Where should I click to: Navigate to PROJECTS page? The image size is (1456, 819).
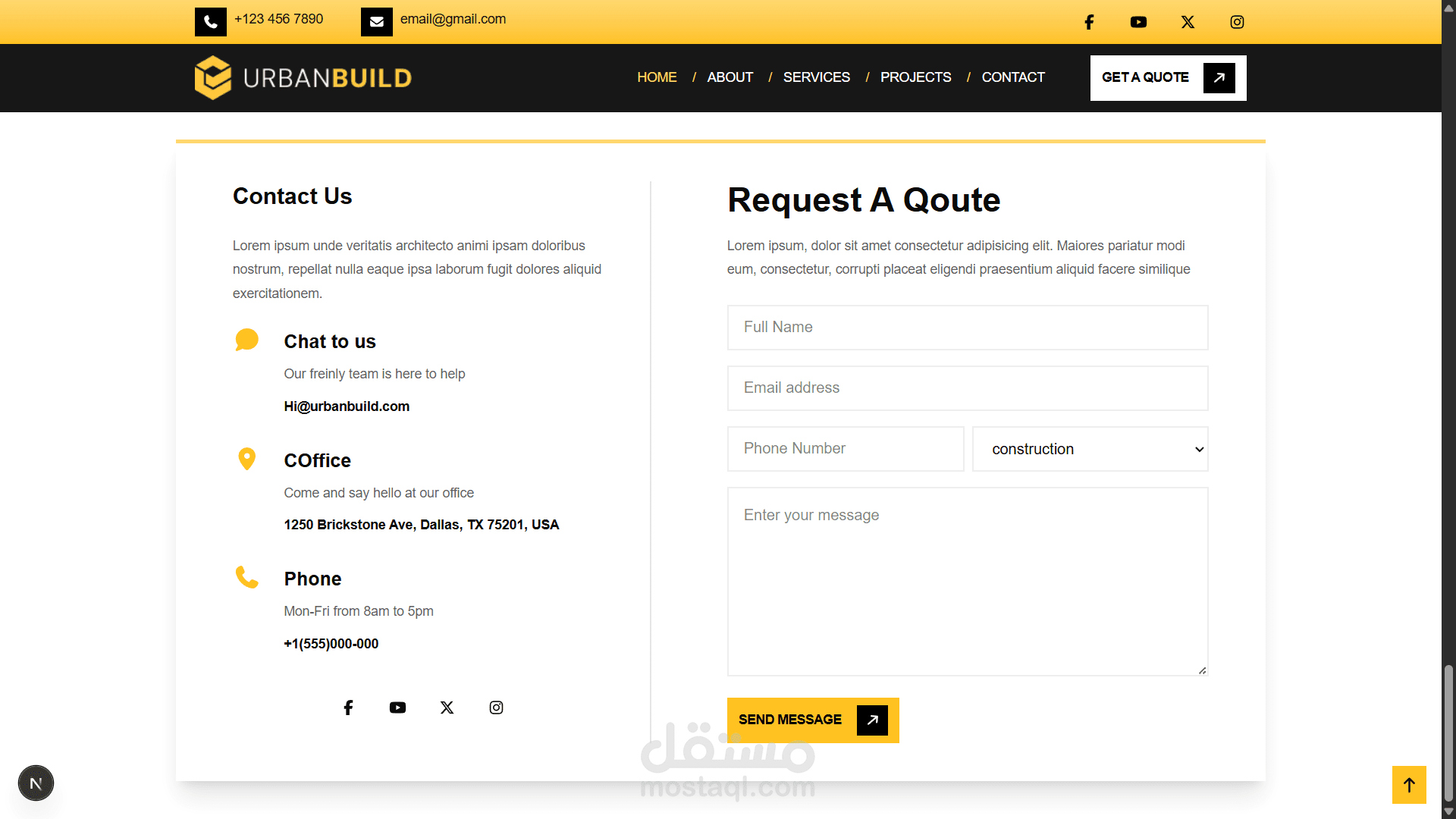tap(915, 77)
